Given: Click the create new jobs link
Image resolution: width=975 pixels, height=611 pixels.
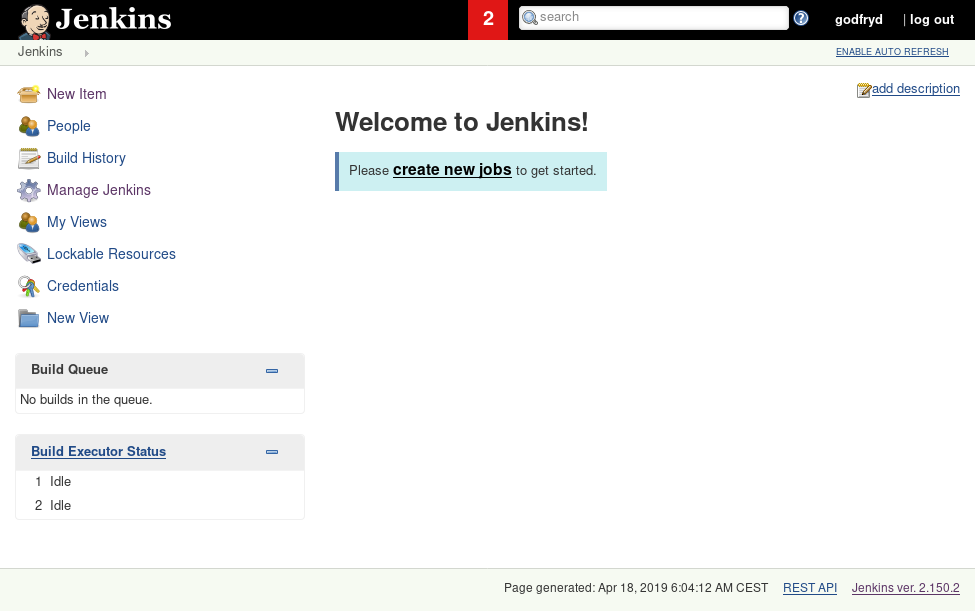Looking at the screenshot, I should (x=452, y=170).
